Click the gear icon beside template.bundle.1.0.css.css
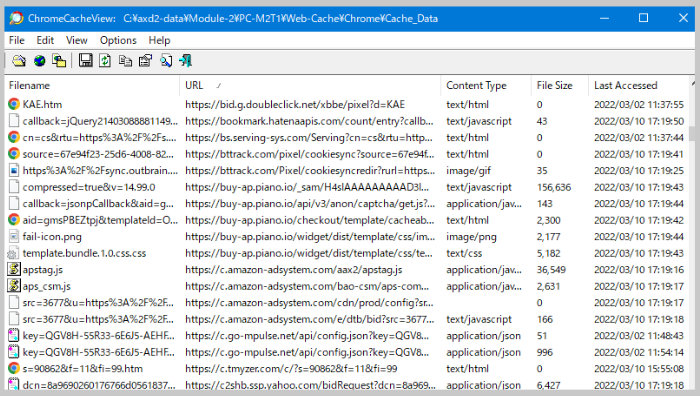The height and width of the screenshot is (396, 700). [14, 253]
